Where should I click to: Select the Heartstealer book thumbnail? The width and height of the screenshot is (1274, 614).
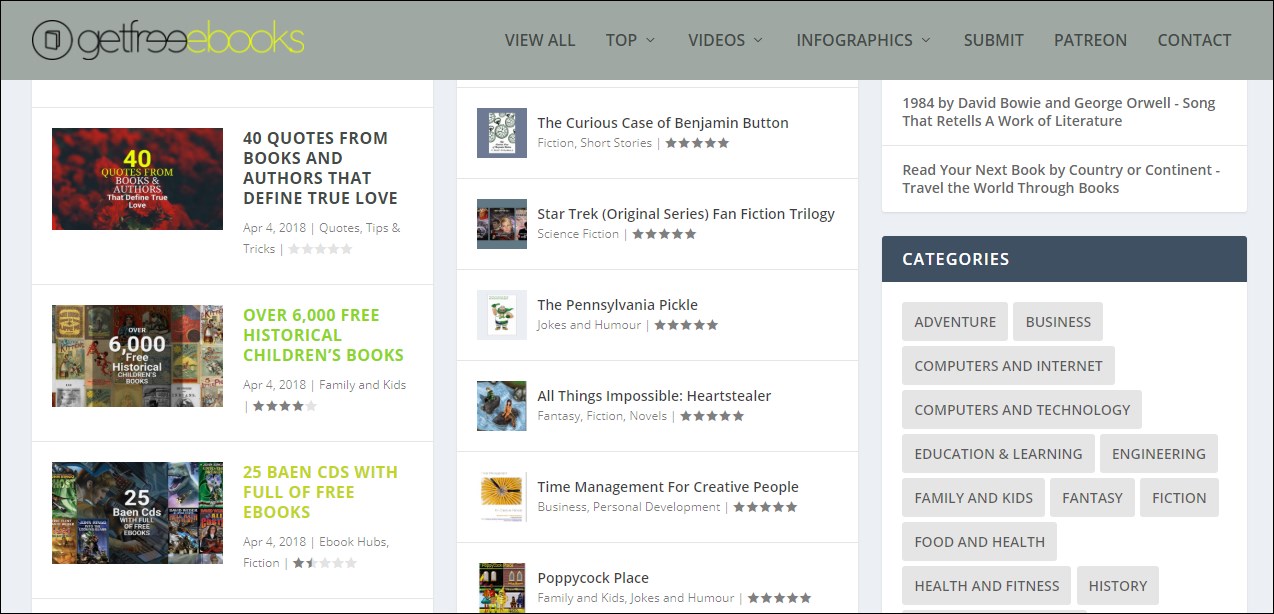(x=501, y=406)
